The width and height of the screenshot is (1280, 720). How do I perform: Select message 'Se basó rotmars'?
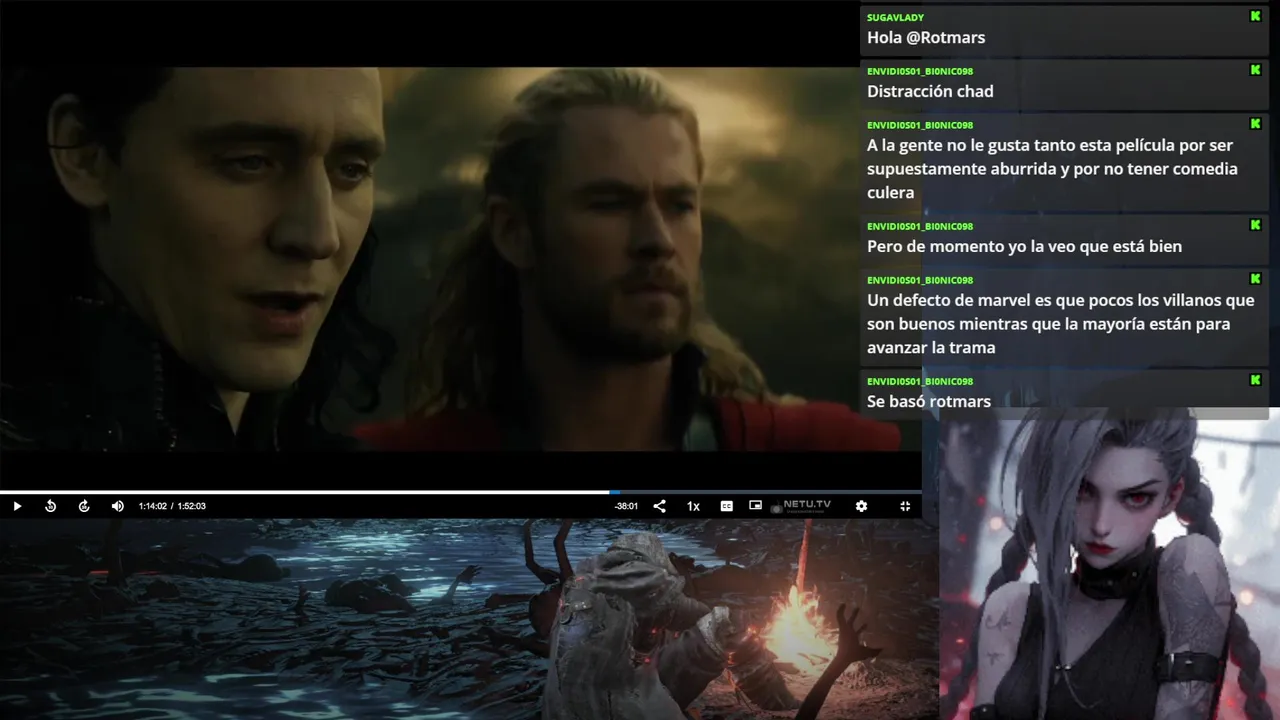(x=929, y=401)
